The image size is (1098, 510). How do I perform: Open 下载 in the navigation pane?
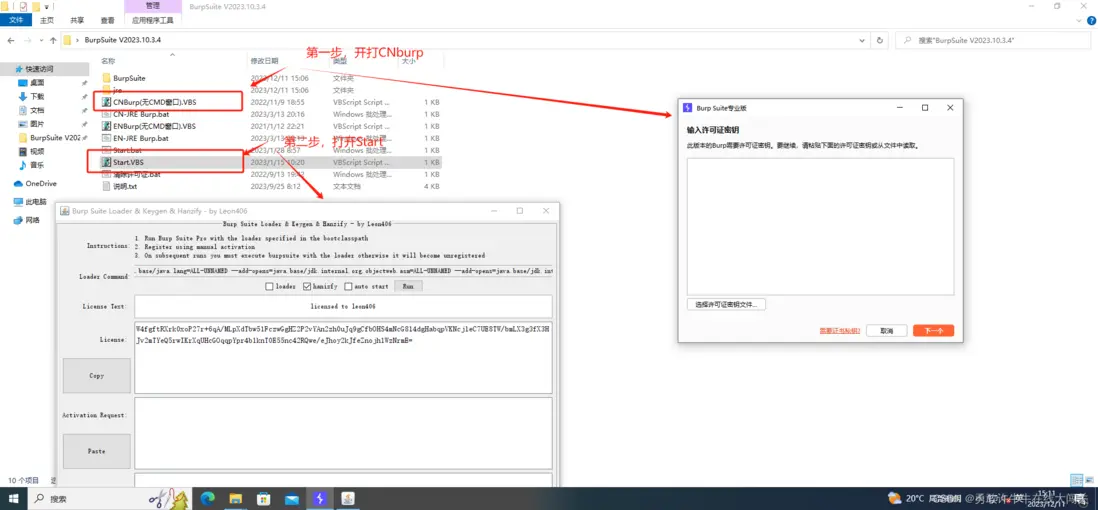[37, 97]
